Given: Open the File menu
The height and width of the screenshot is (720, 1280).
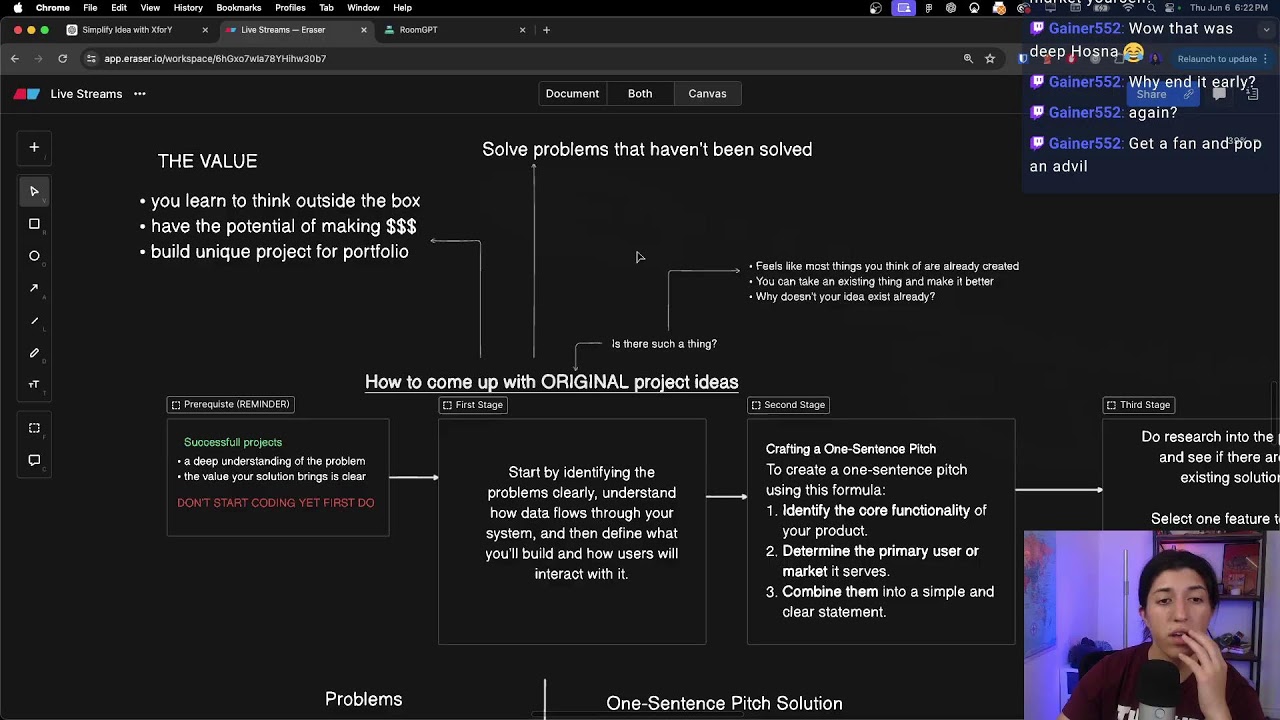Looking at the screenshot, I should point(90,8).
